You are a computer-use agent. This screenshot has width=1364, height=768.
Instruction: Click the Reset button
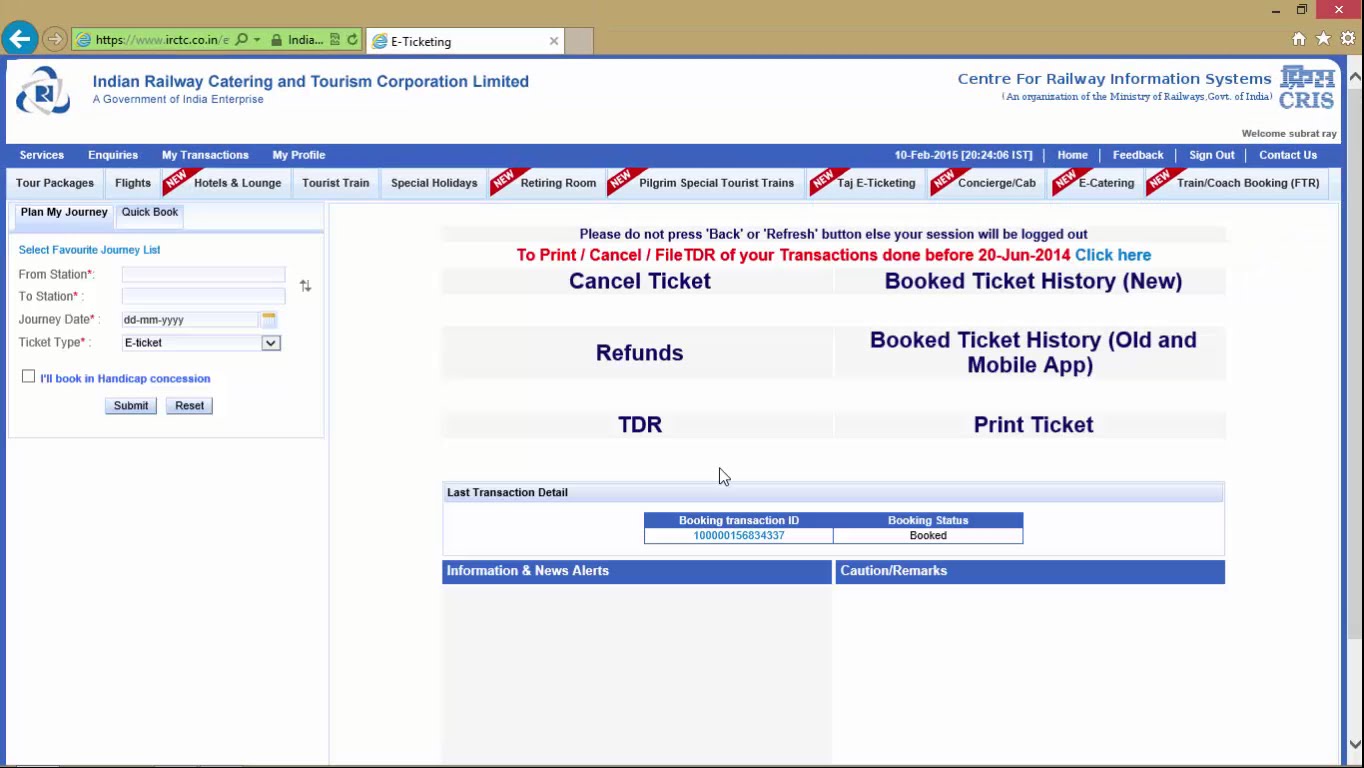[x=189, y=406]
